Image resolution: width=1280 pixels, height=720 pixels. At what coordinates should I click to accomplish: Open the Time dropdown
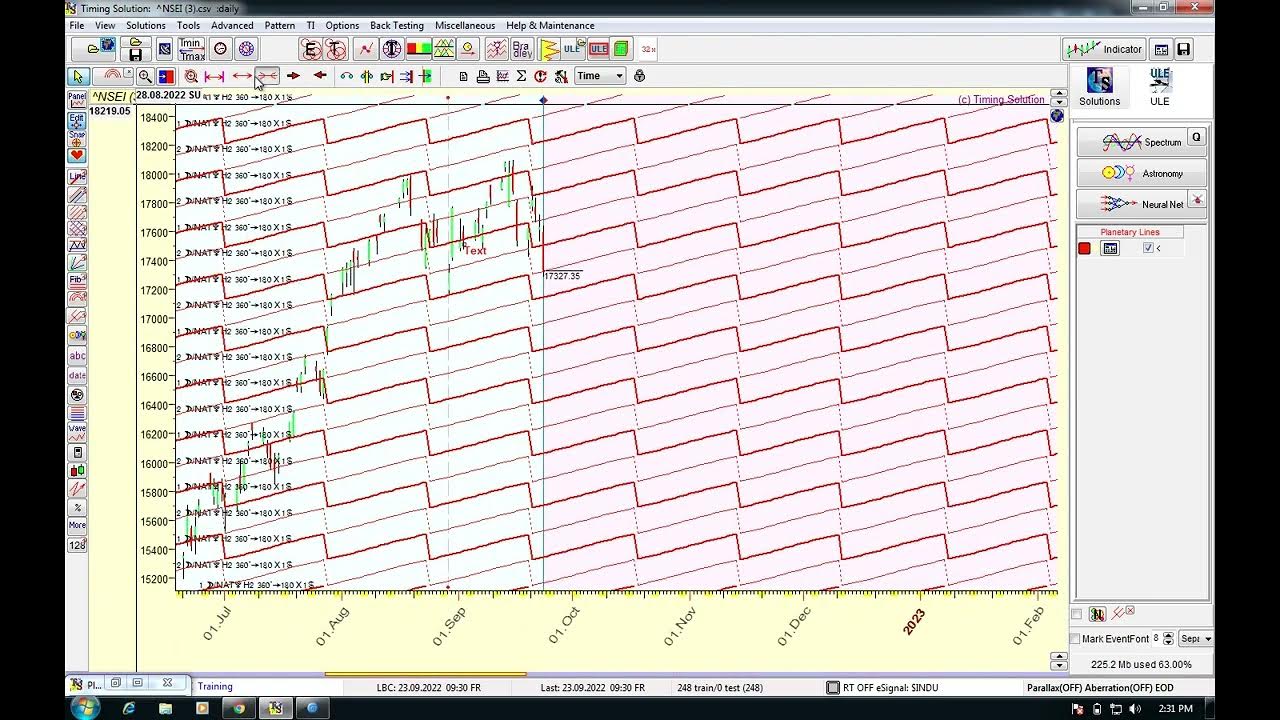coord(600,76)
